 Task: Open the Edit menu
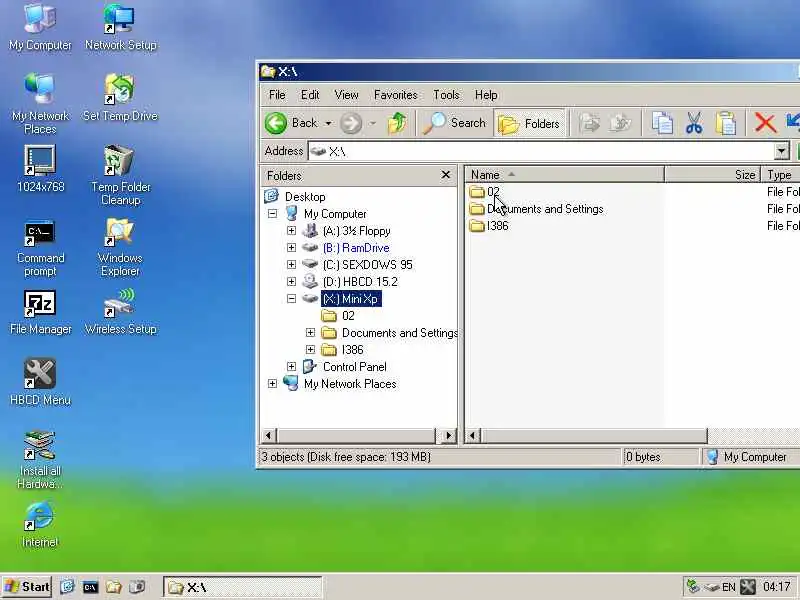[x=310, y=95]
